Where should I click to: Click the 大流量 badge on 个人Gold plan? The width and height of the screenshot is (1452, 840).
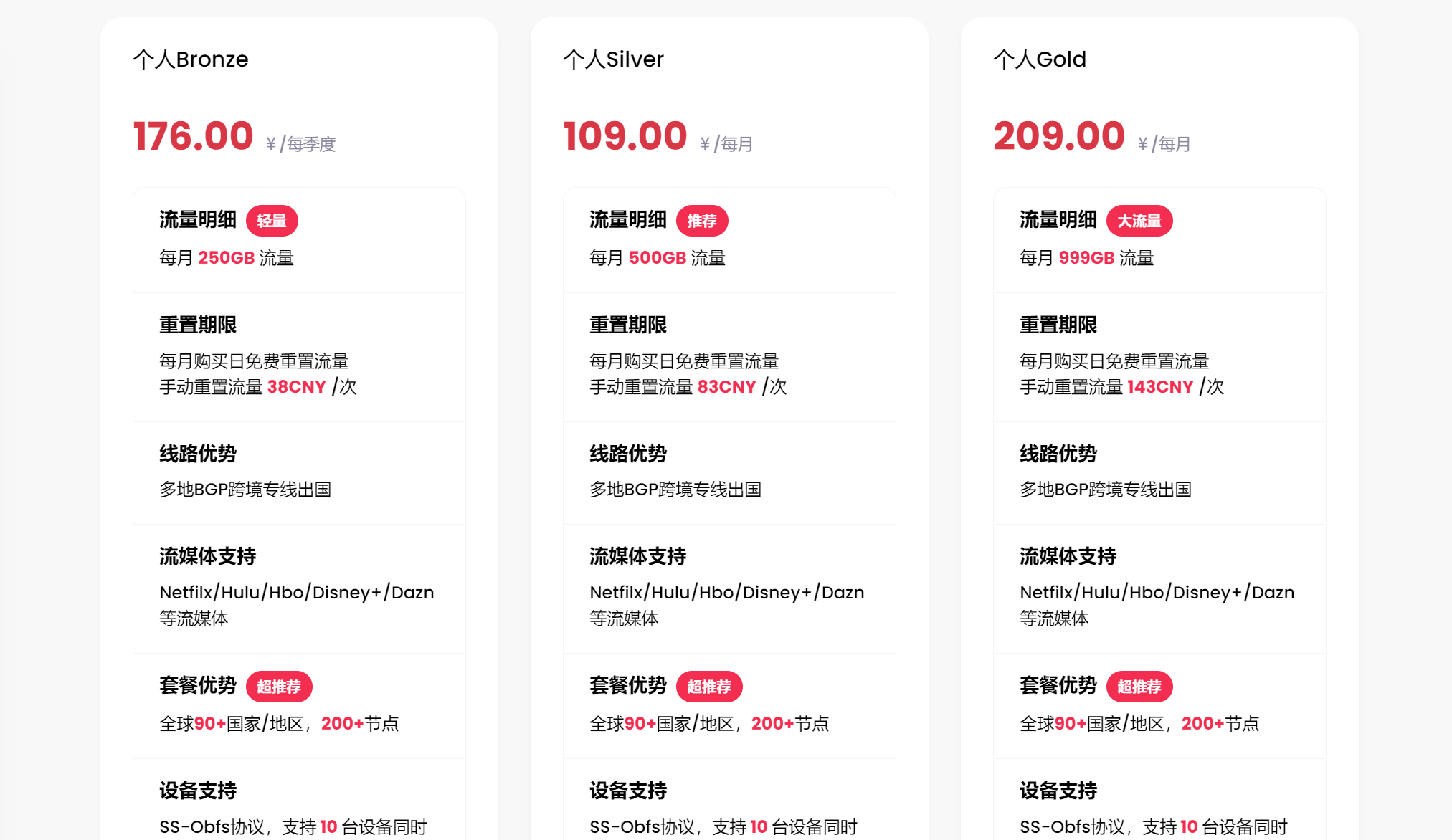1139,220
